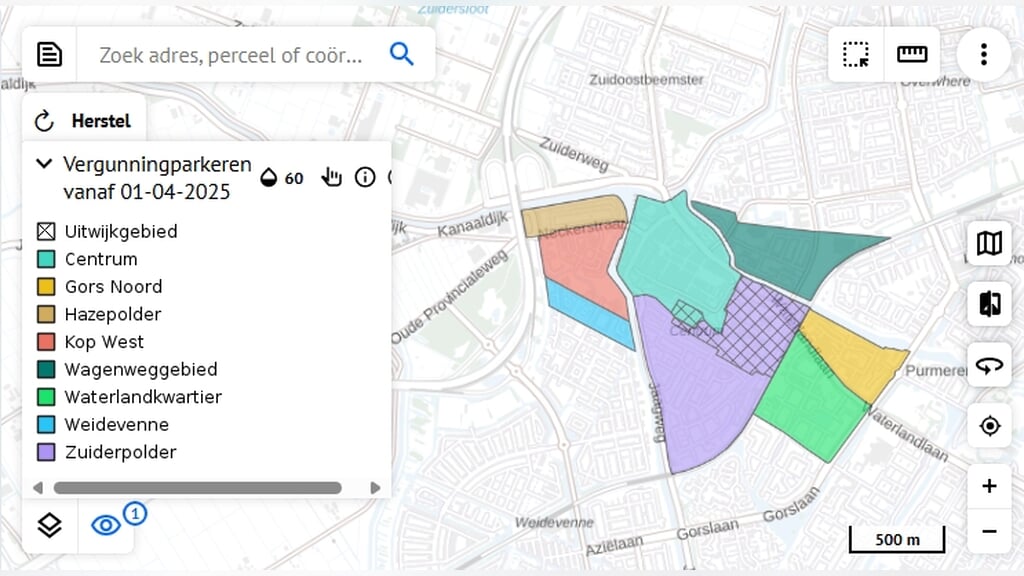Open the measure tool
Screen dimensions: 1024x576
911,54
